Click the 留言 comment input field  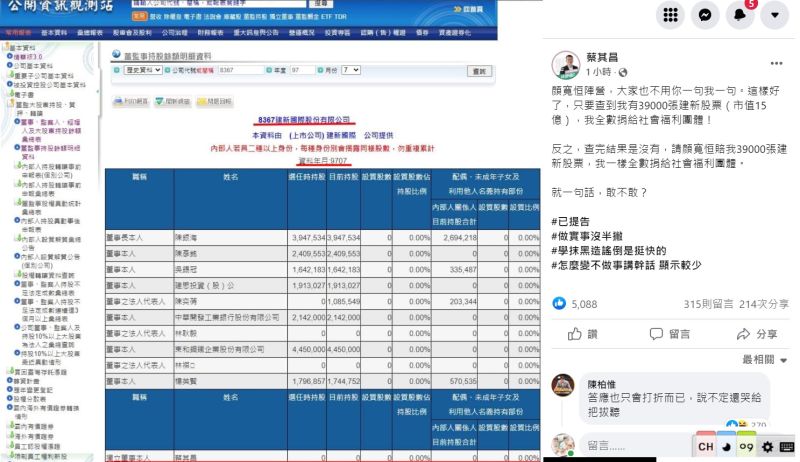pos(638,446)
